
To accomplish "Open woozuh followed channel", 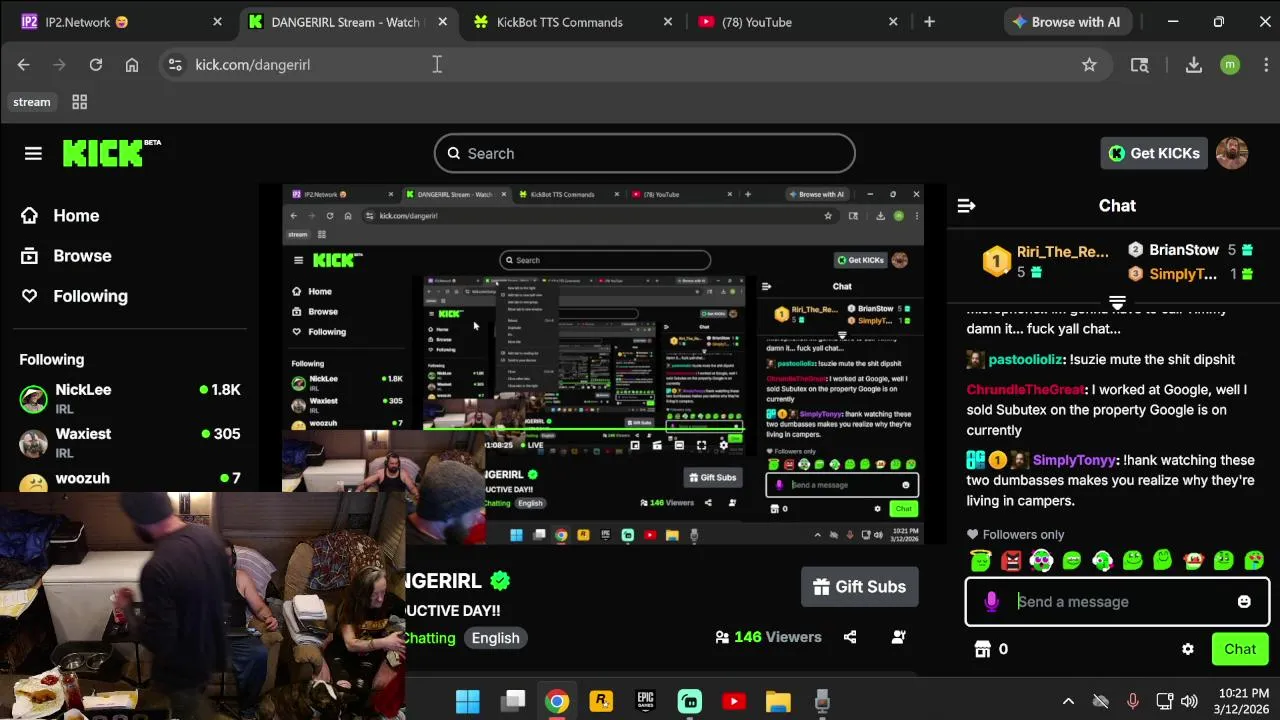I will click(130, 479).
